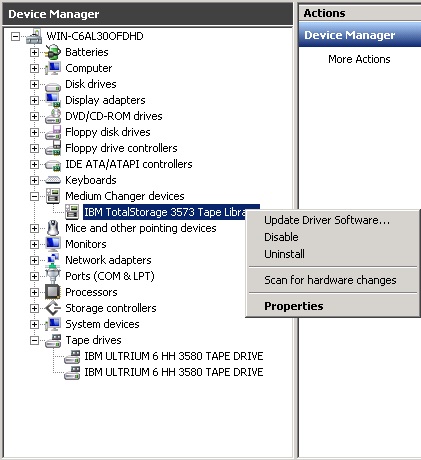Expand the Display adapters node
Image resolution: width=421 pixels, height=460 pixels.
click(34, 100)
